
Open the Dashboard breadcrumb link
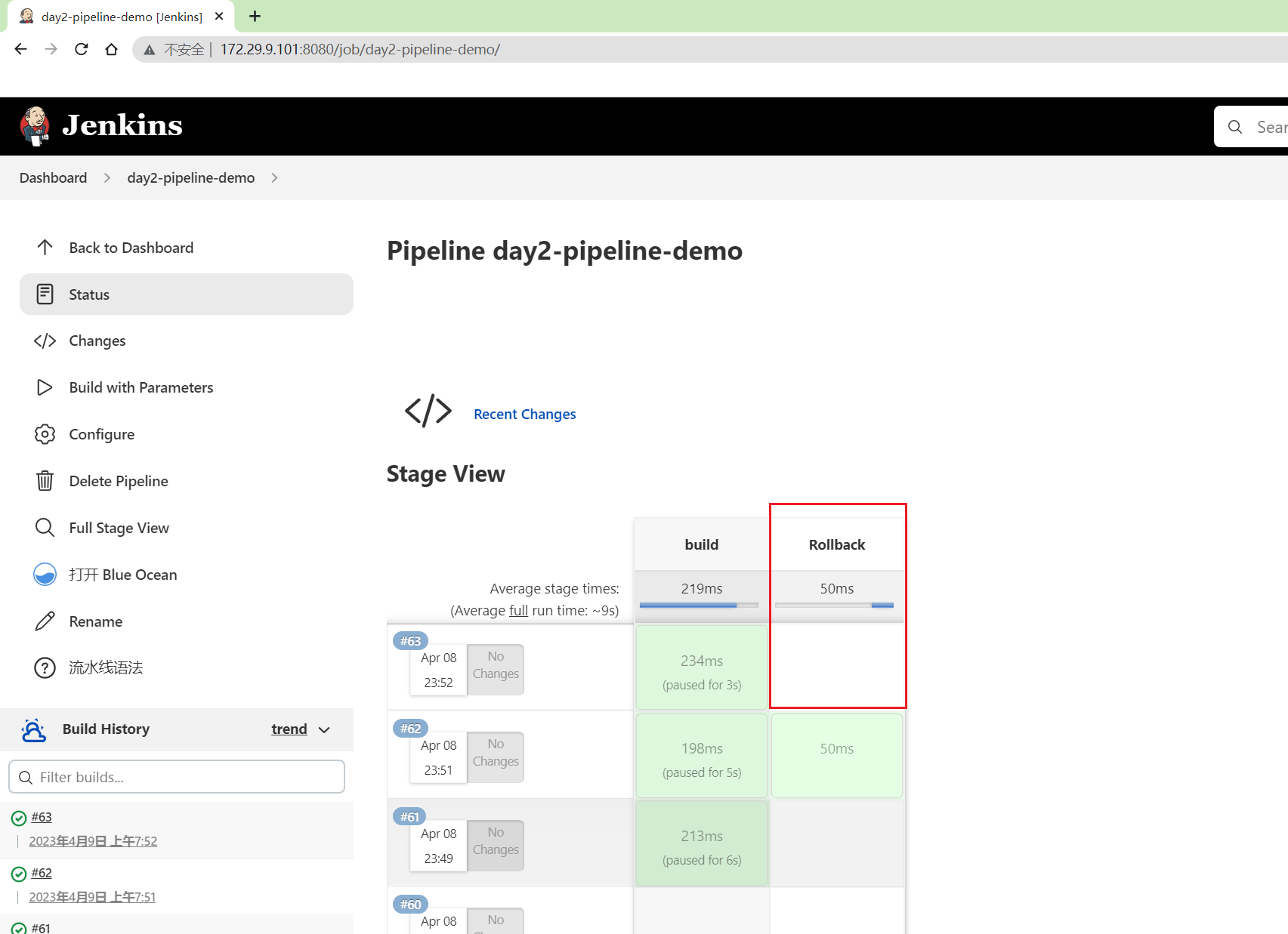(53, 177)
